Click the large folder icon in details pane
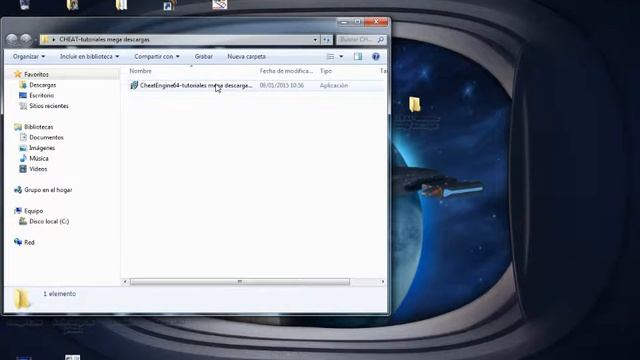 click(x=22, y=299)
